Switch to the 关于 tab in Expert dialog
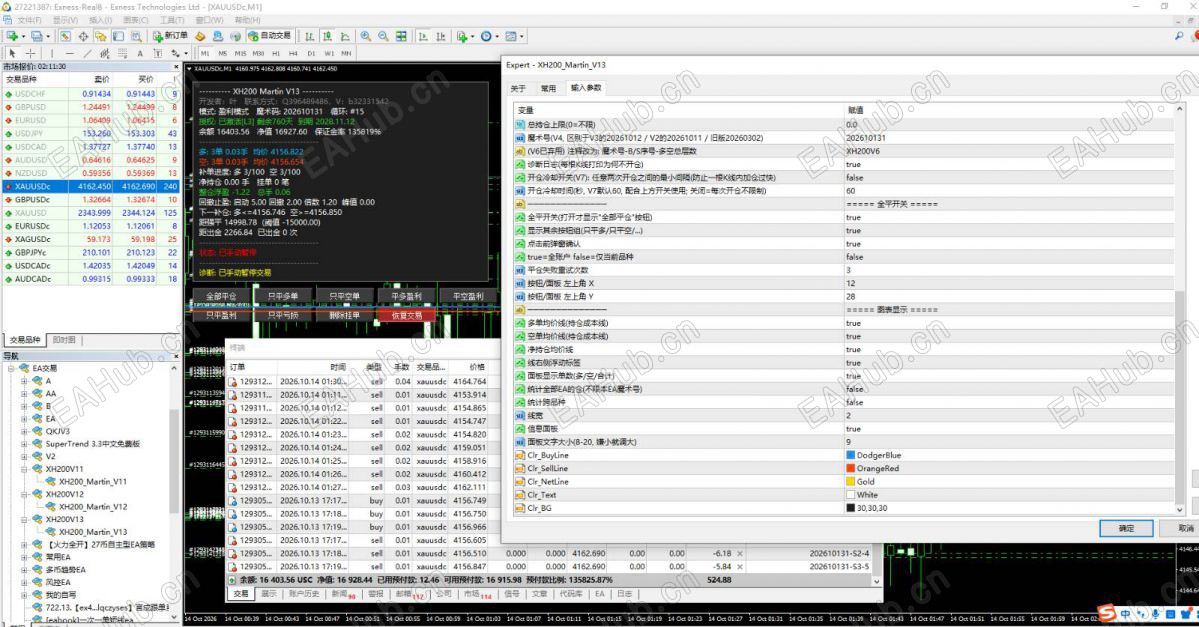Screen dimensions: 1199x627 click(518, 89)
